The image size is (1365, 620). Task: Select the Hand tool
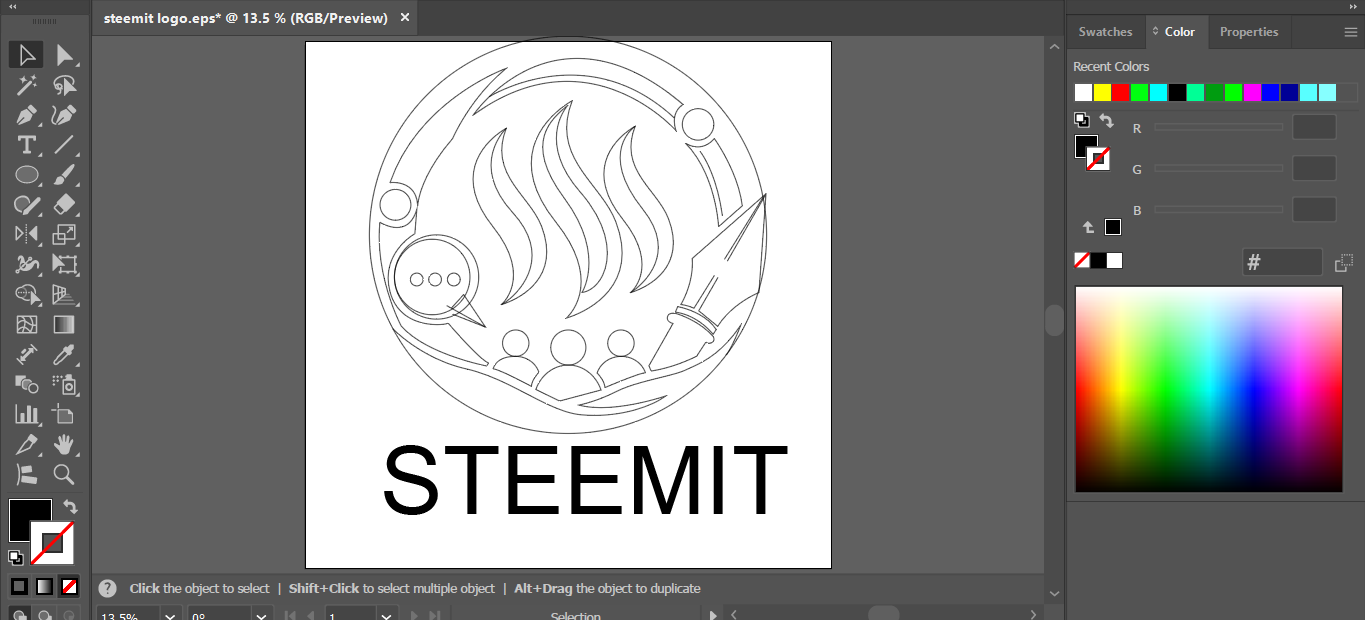65,444
